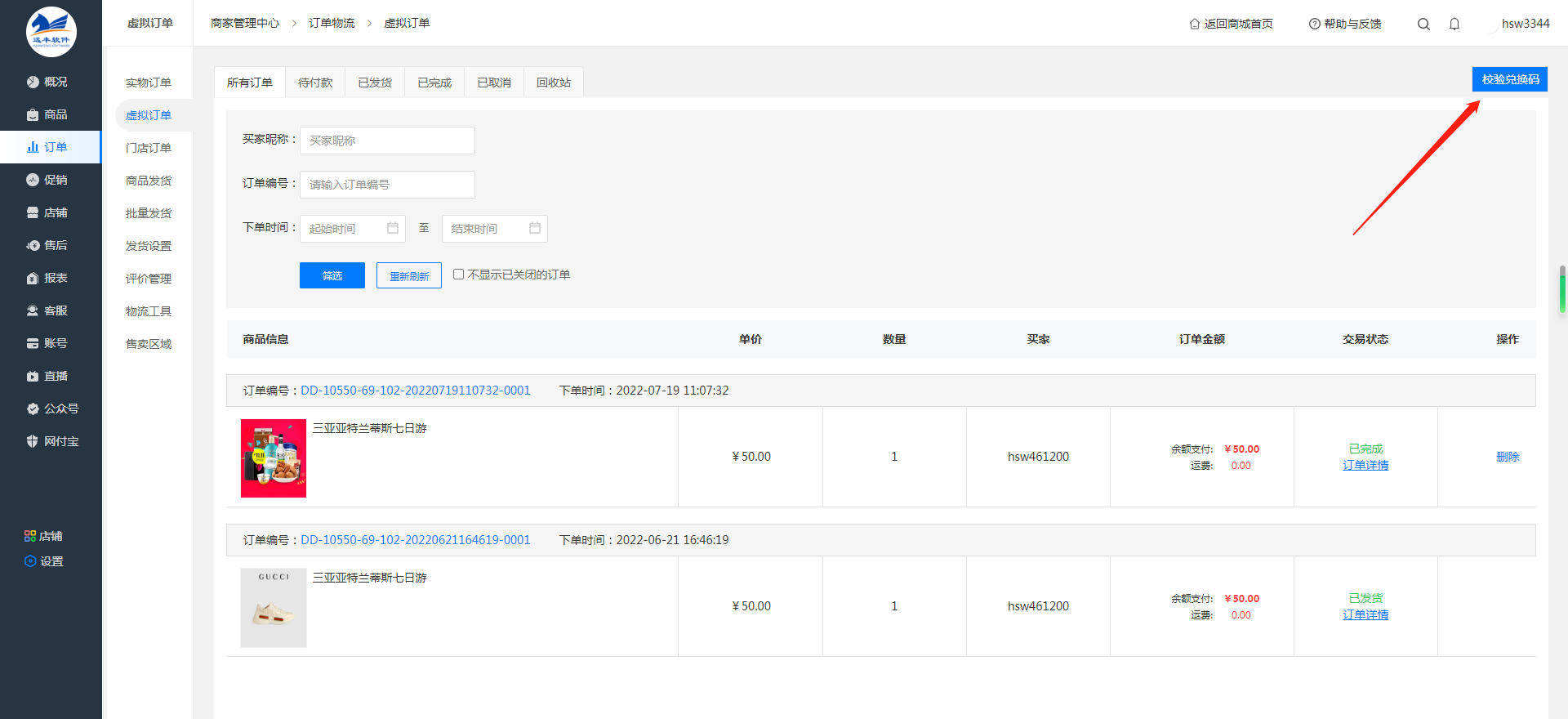Open the 客服 customer service icon
The width and height of the screenshot is (1568, 719).
pyautogui.click(x=33, y=310)
